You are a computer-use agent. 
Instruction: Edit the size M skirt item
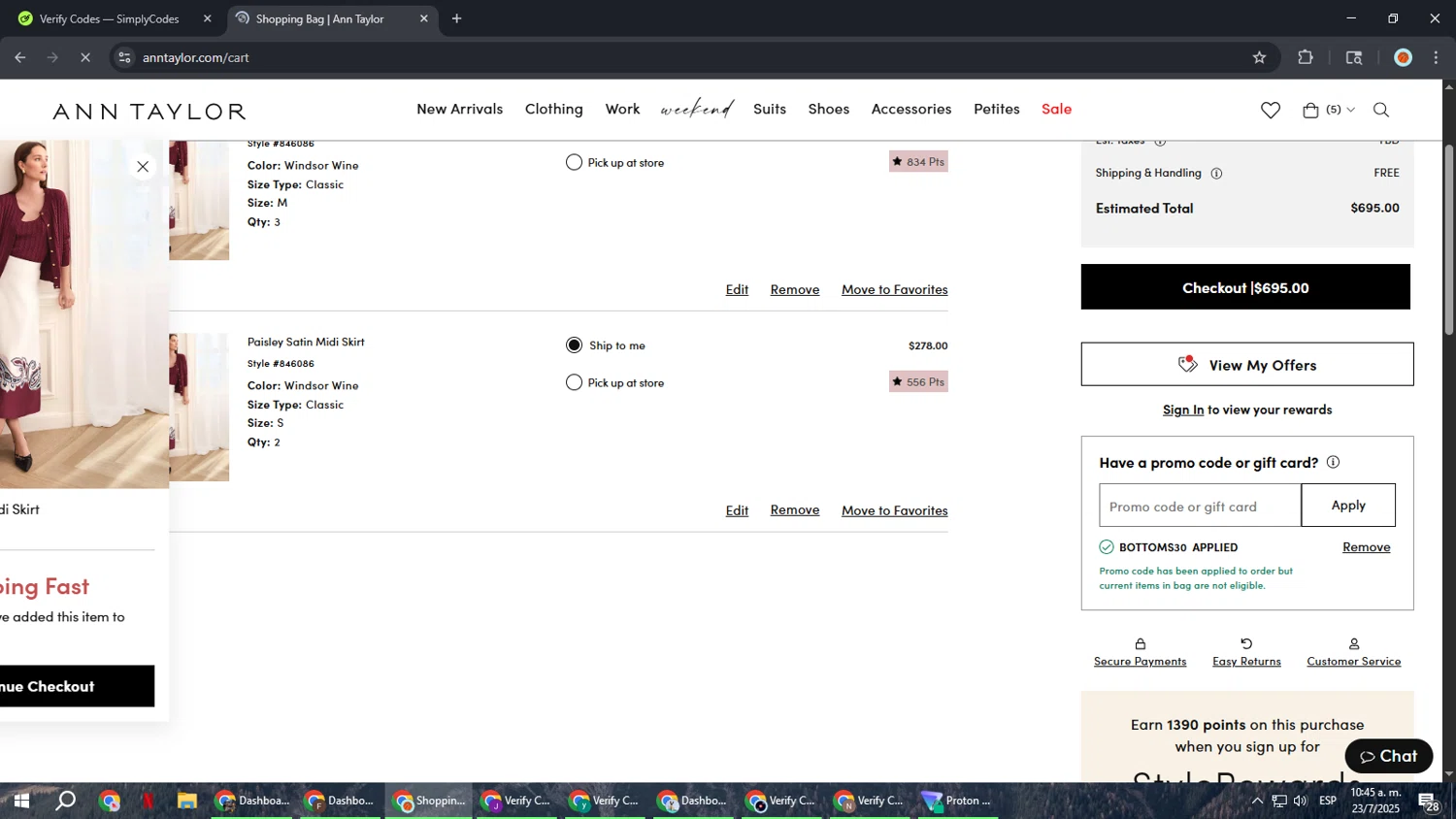pos(737,289)
